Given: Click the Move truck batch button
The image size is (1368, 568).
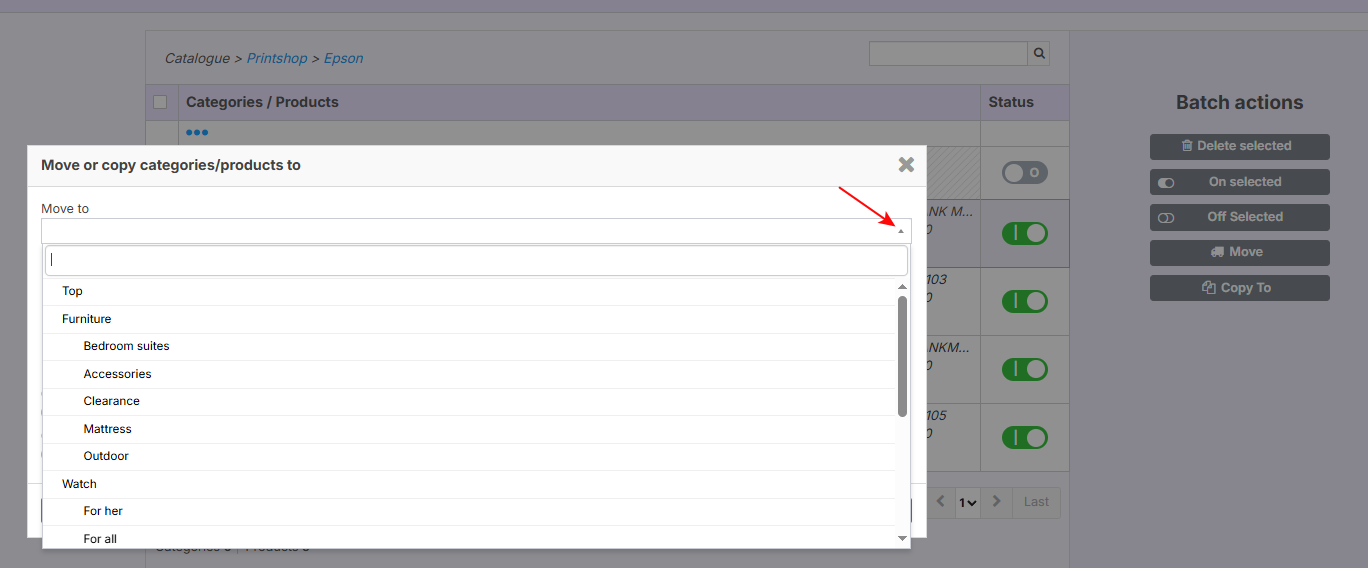Looking at the screenshot, I should point(1239,252).
